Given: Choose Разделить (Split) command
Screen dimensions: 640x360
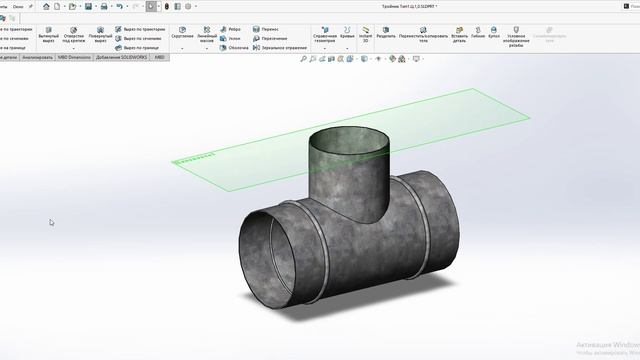Looking at the screenshot, I should tap(386, 33).
